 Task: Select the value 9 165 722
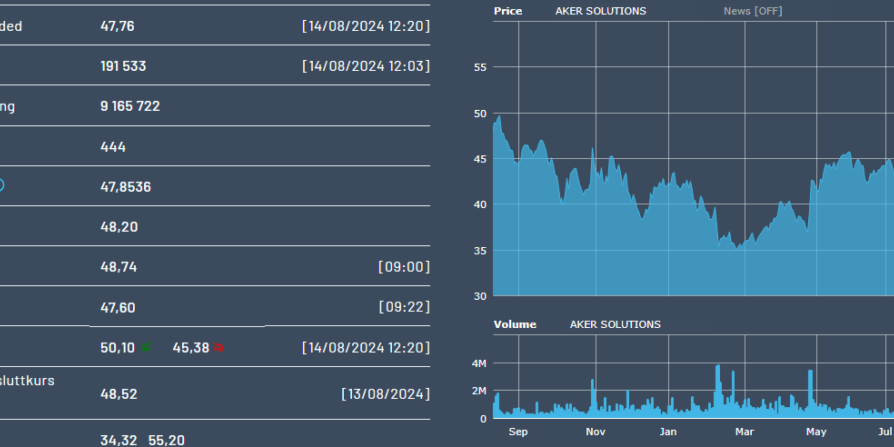click(x=130, y=106)
